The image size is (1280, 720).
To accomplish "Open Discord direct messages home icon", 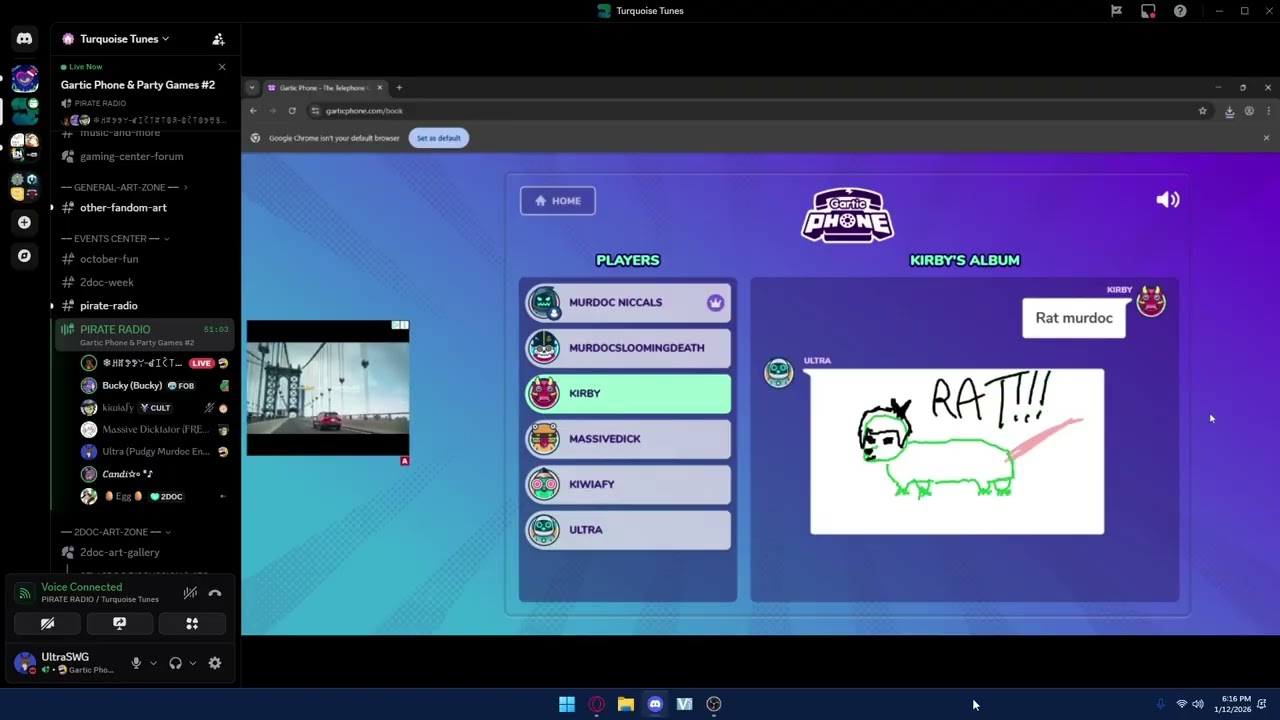I will click(x=25, y=39).
